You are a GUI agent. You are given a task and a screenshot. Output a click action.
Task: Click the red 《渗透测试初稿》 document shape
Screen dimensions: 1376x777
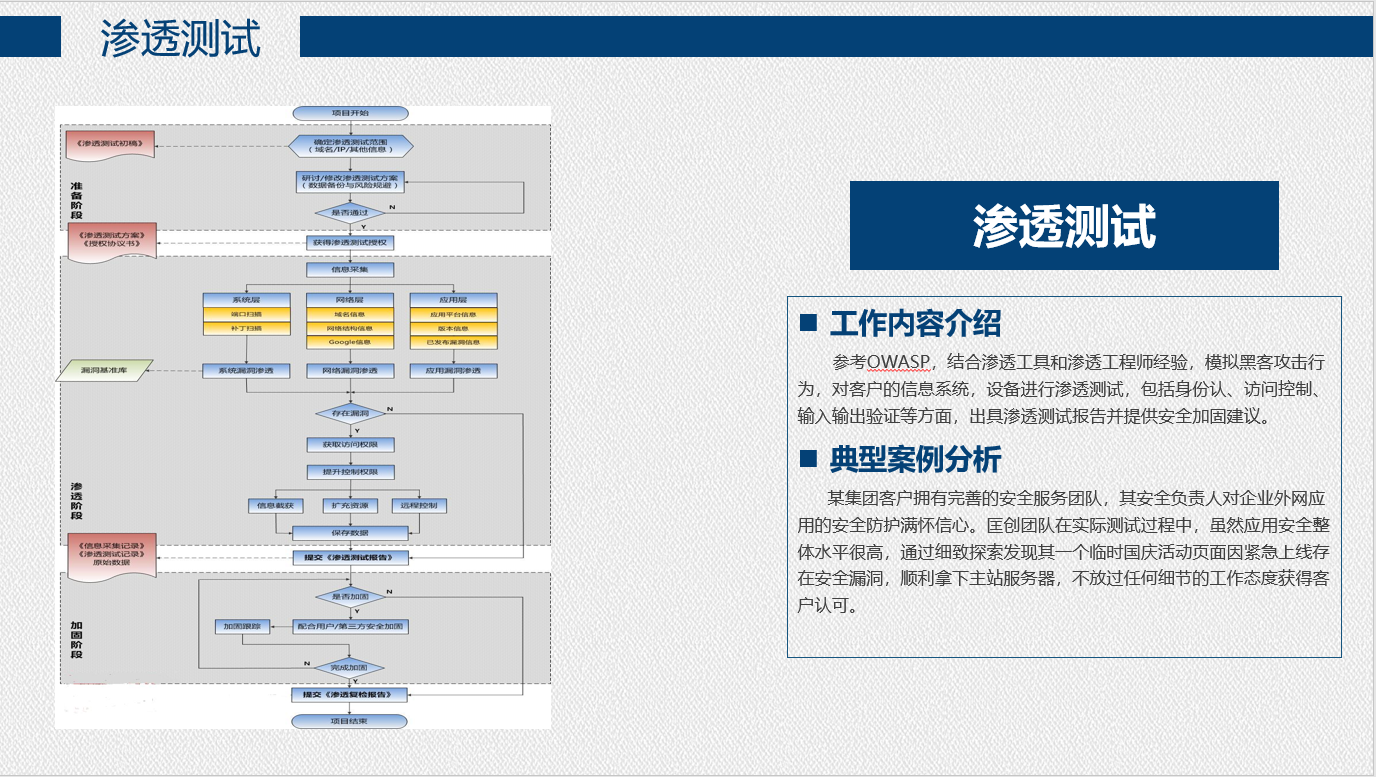[x=110, y=145]
